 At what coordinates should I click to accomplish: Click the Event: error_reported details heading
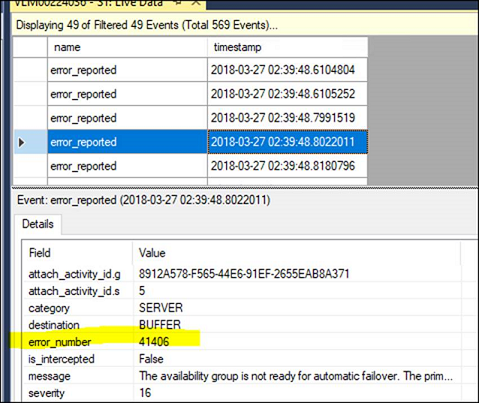pos(144,200)
